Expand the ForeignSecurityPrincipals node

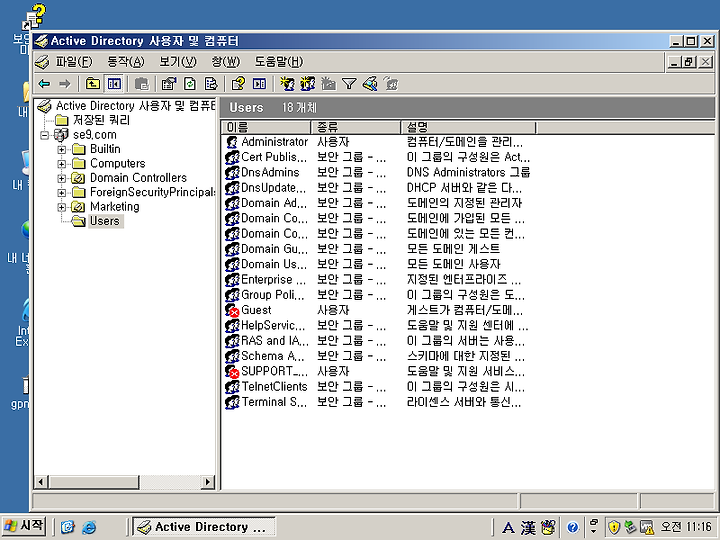coord(61,192)
